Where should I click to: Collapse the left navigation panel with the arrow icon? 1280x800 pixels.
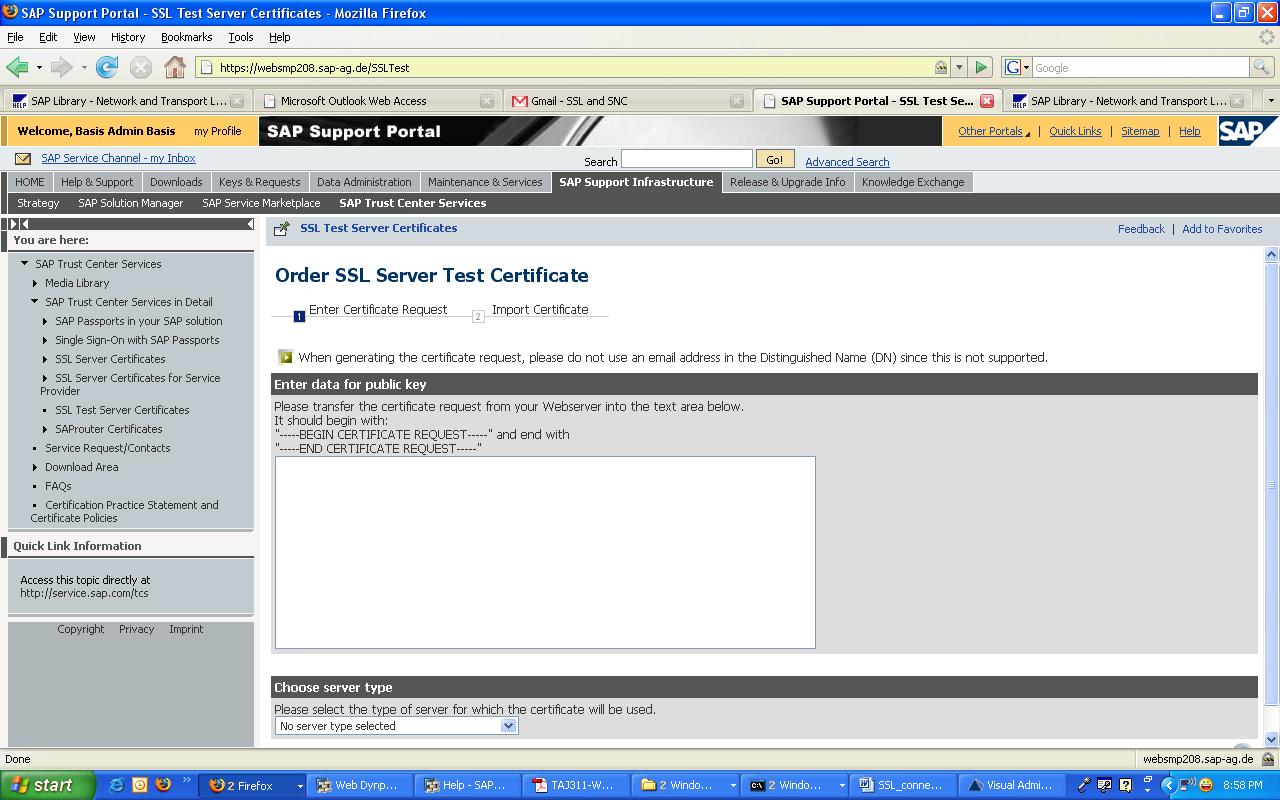coord(249,223)
